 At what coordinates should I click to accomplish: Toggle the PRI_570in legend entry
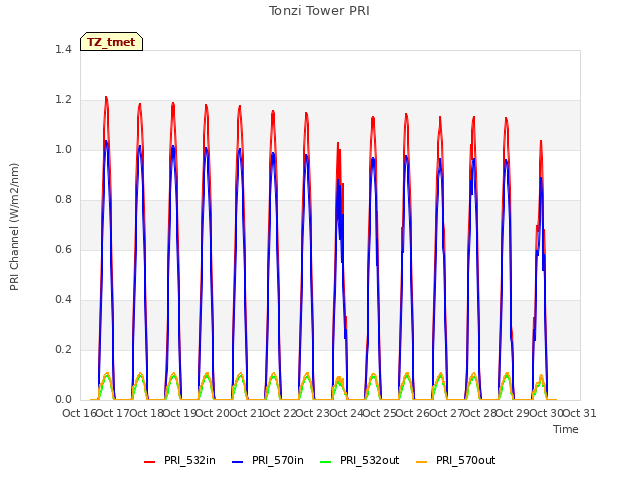pyautogui.click(x=268, y=460)
